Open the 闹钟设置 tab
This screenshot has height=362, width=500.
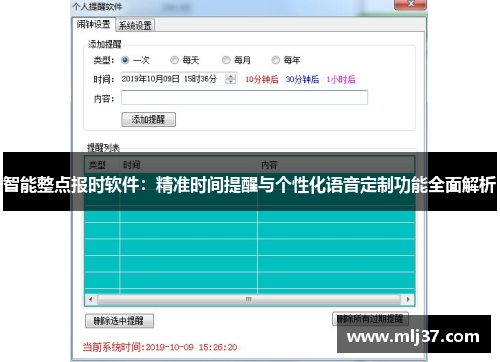pyautogui.click(x=93, y=24)
